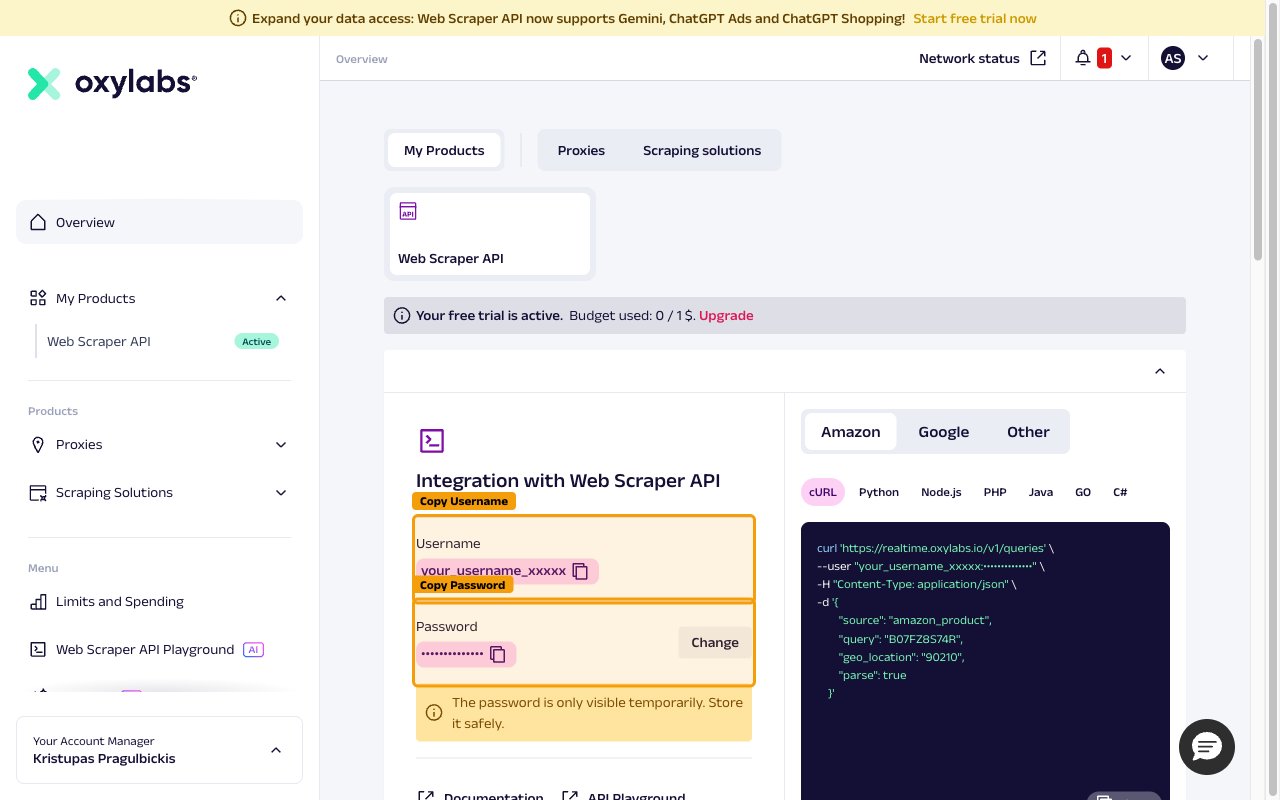The height and width of the screenshot is (800, 1280).
Task: Switch to the Other code example tab
Action: [x=1028, y=432]
